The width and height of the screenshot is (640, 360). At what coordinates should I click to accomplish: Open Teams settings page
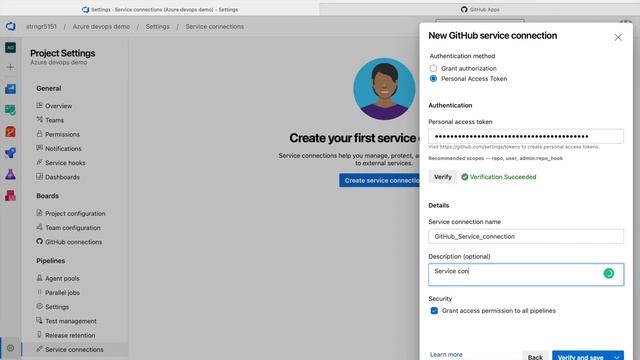pyautogui.click(x=54, y=120)
